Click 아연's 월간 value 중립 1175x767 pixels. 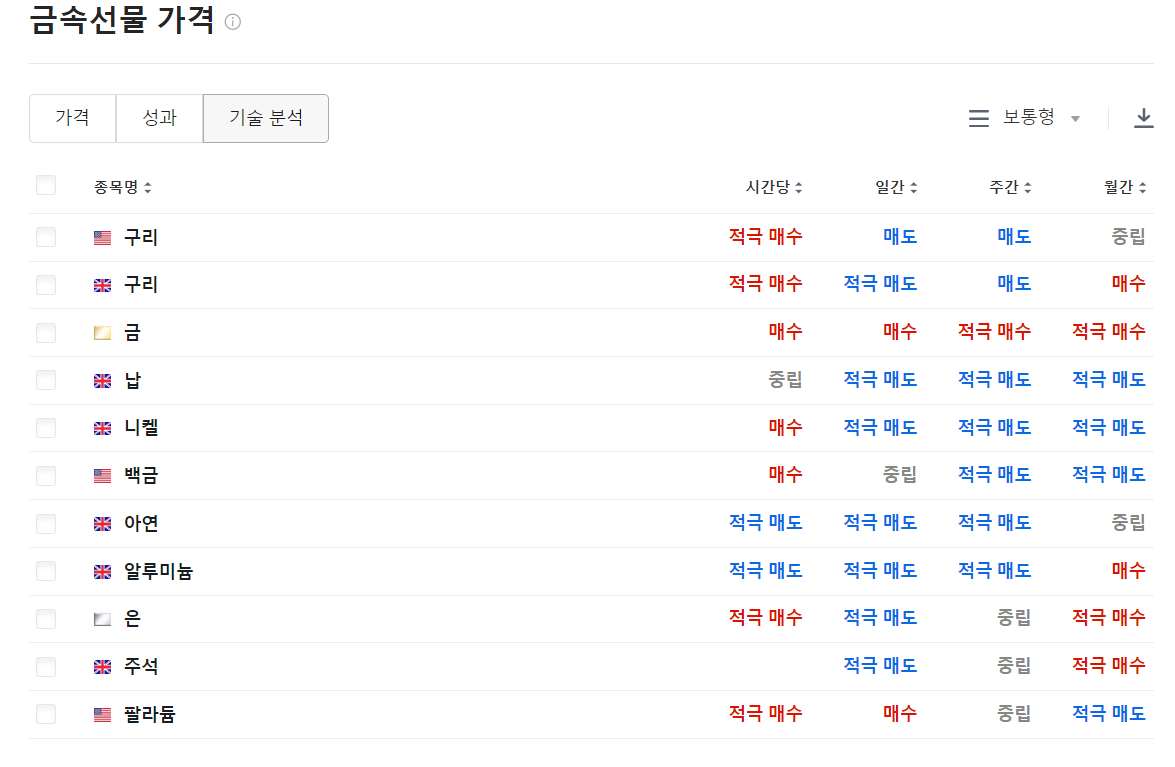click(1129, 523)
